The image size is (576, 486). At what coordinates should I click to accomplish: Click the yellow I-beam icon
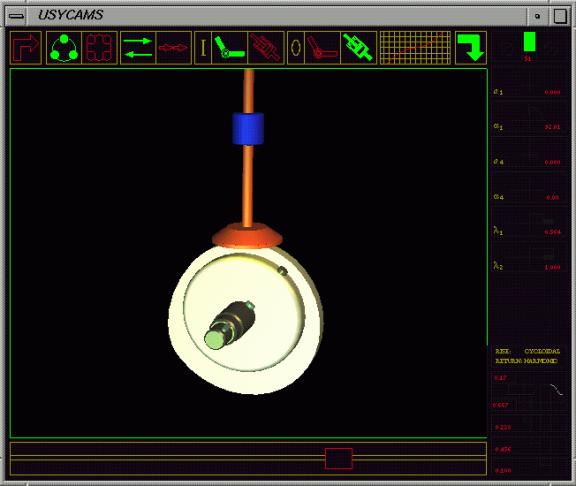(x=203, y=48)
